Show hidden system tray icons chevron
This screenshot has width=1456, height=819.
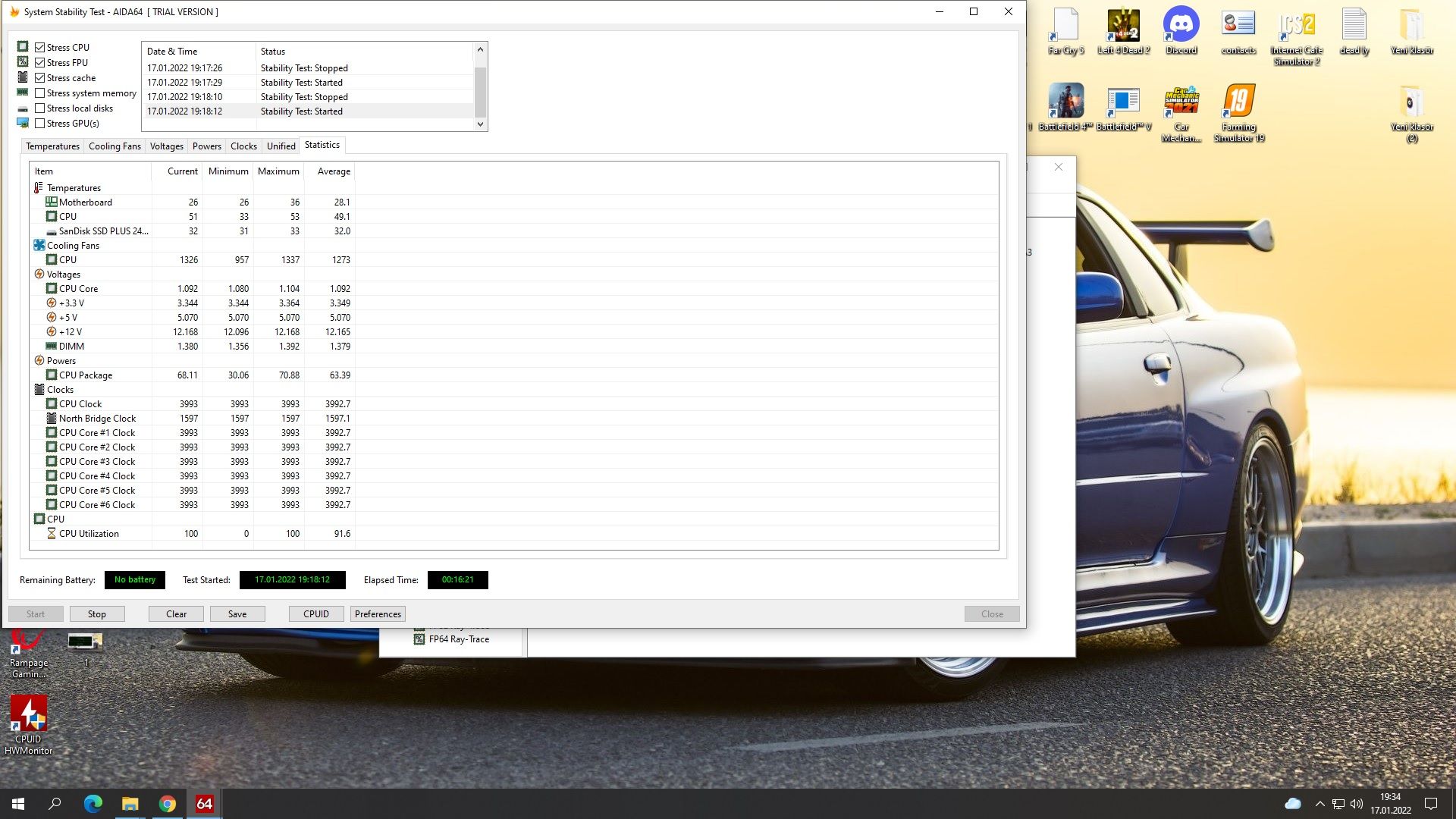tap(1319, 804)
